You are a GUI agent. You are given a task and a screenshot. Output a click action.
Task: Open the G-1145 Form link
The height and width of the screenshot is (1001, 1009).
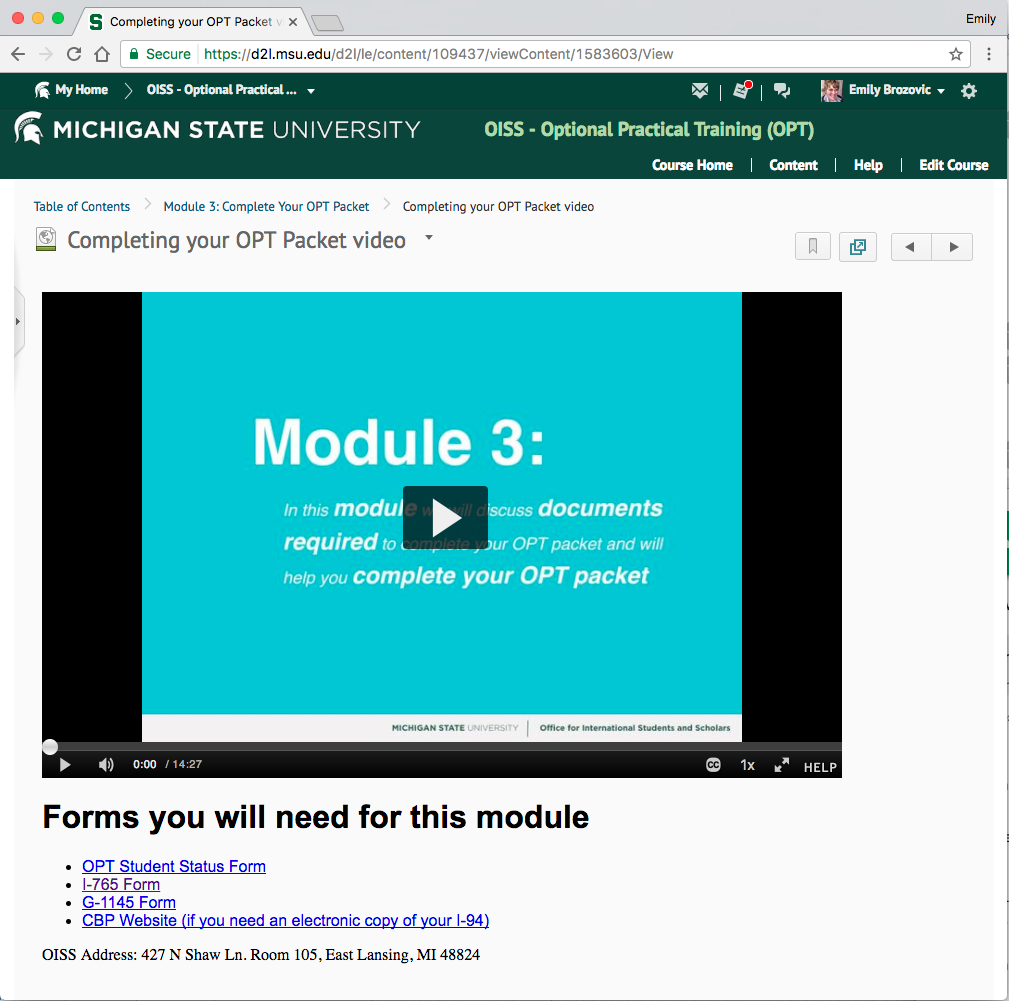(129, 902)
